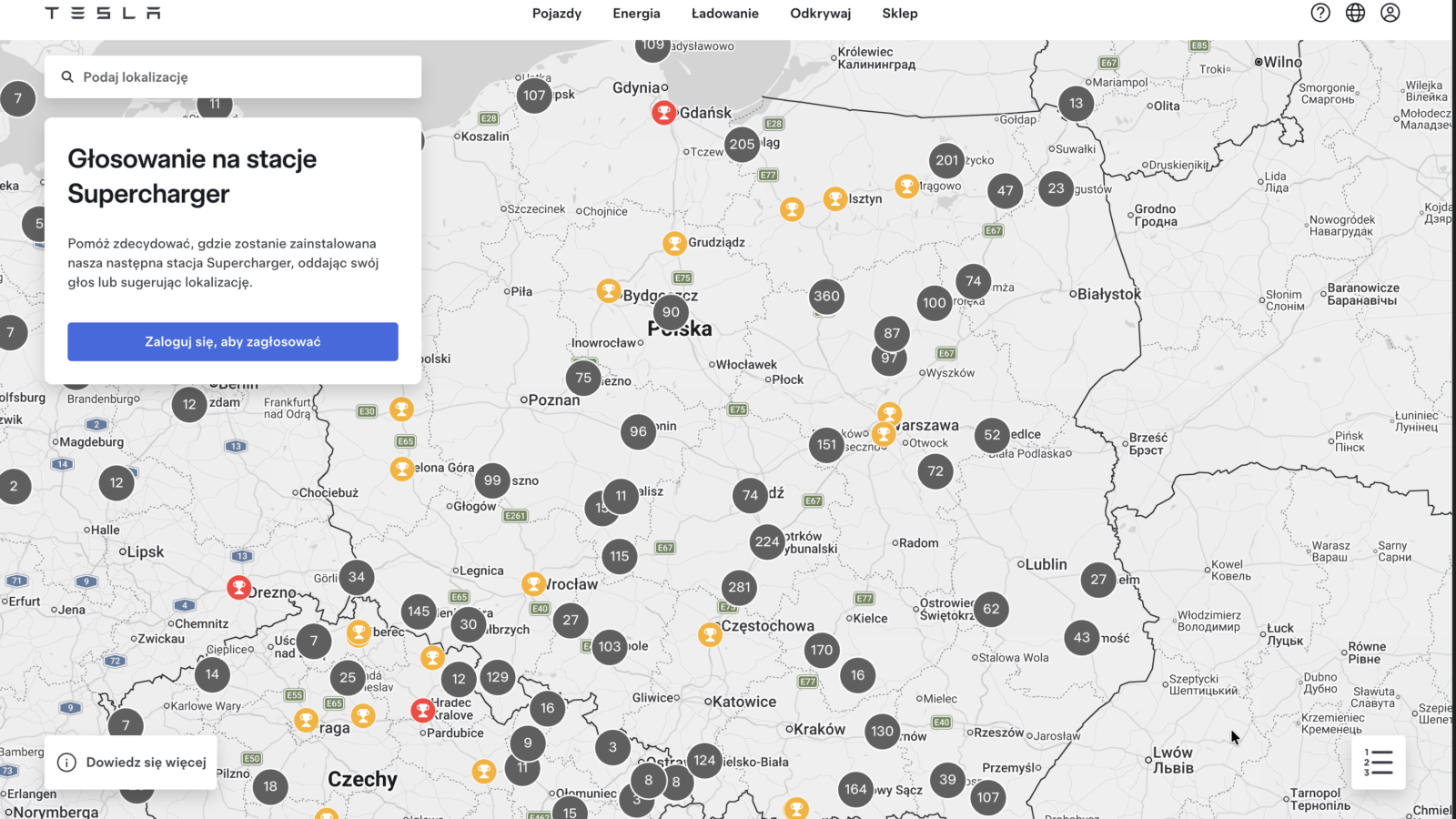
Task: Open the 13 cluster marker near Wilno
Action: 1077,103
